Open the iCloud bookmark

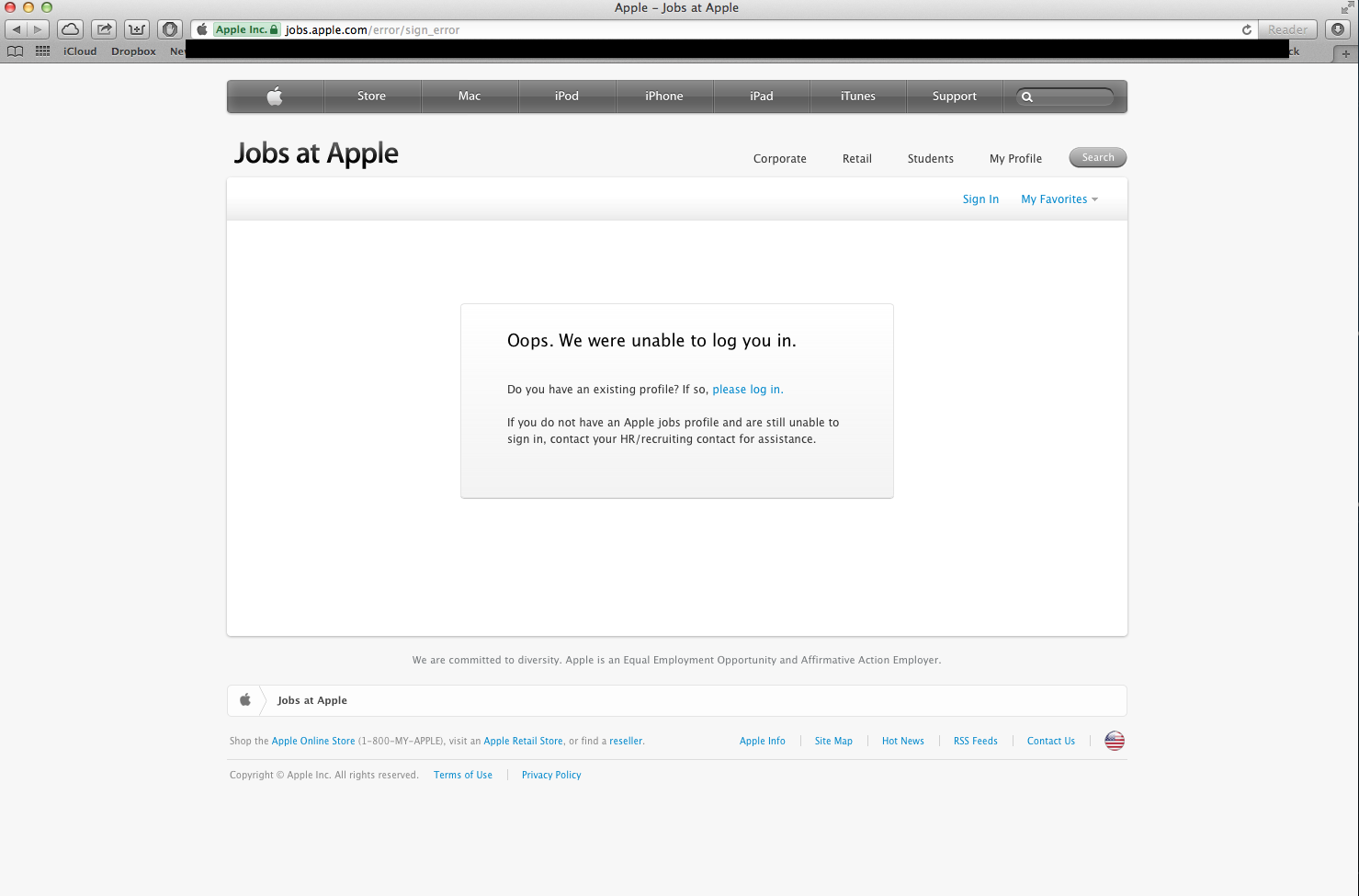pos(80,51)
